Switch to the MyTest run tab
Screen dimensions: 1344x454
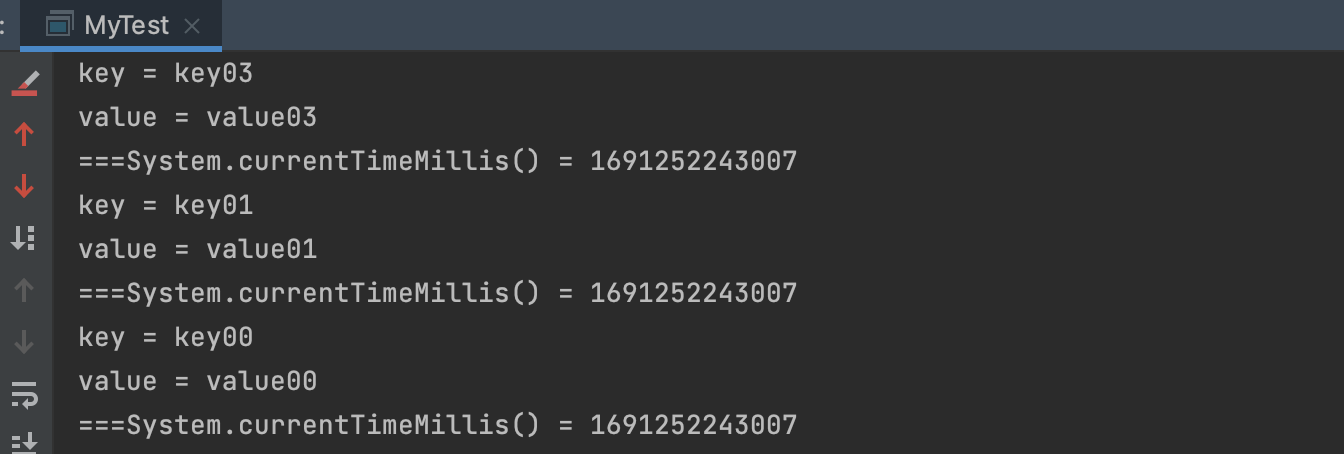click(126, 25)
